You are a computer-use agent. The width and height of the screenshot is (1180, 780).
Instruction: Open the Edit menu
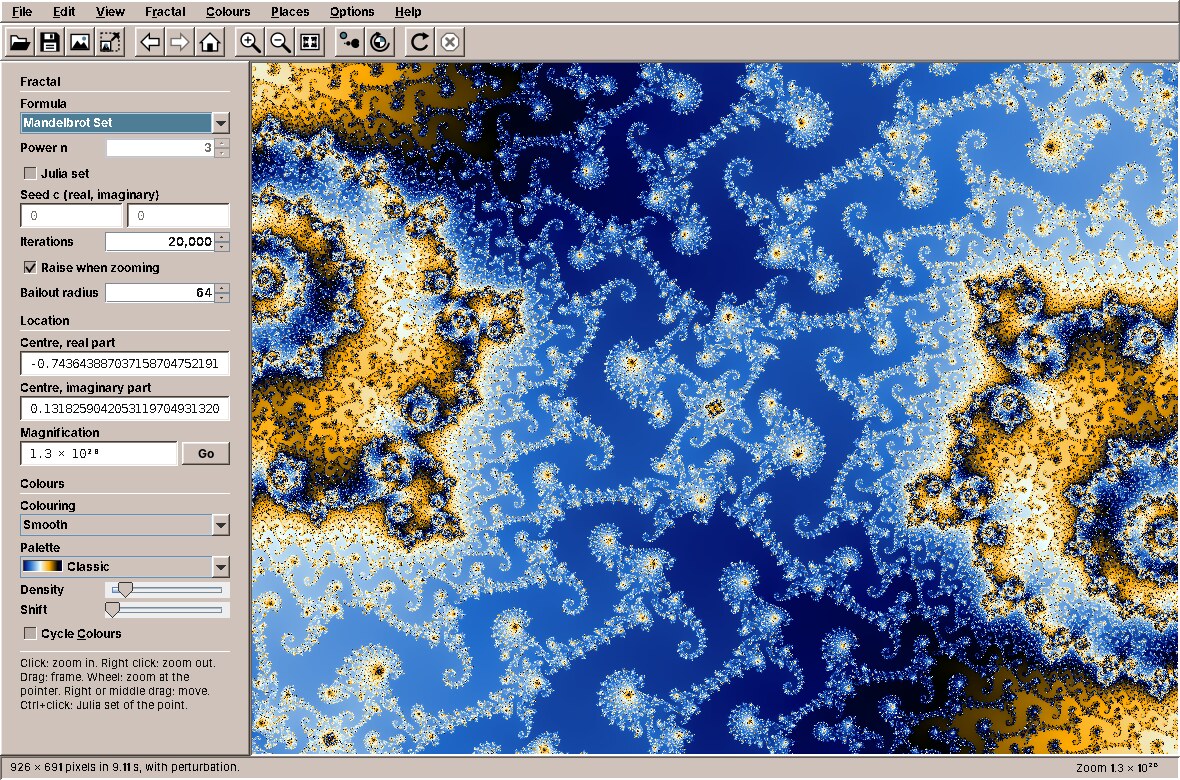64,11
